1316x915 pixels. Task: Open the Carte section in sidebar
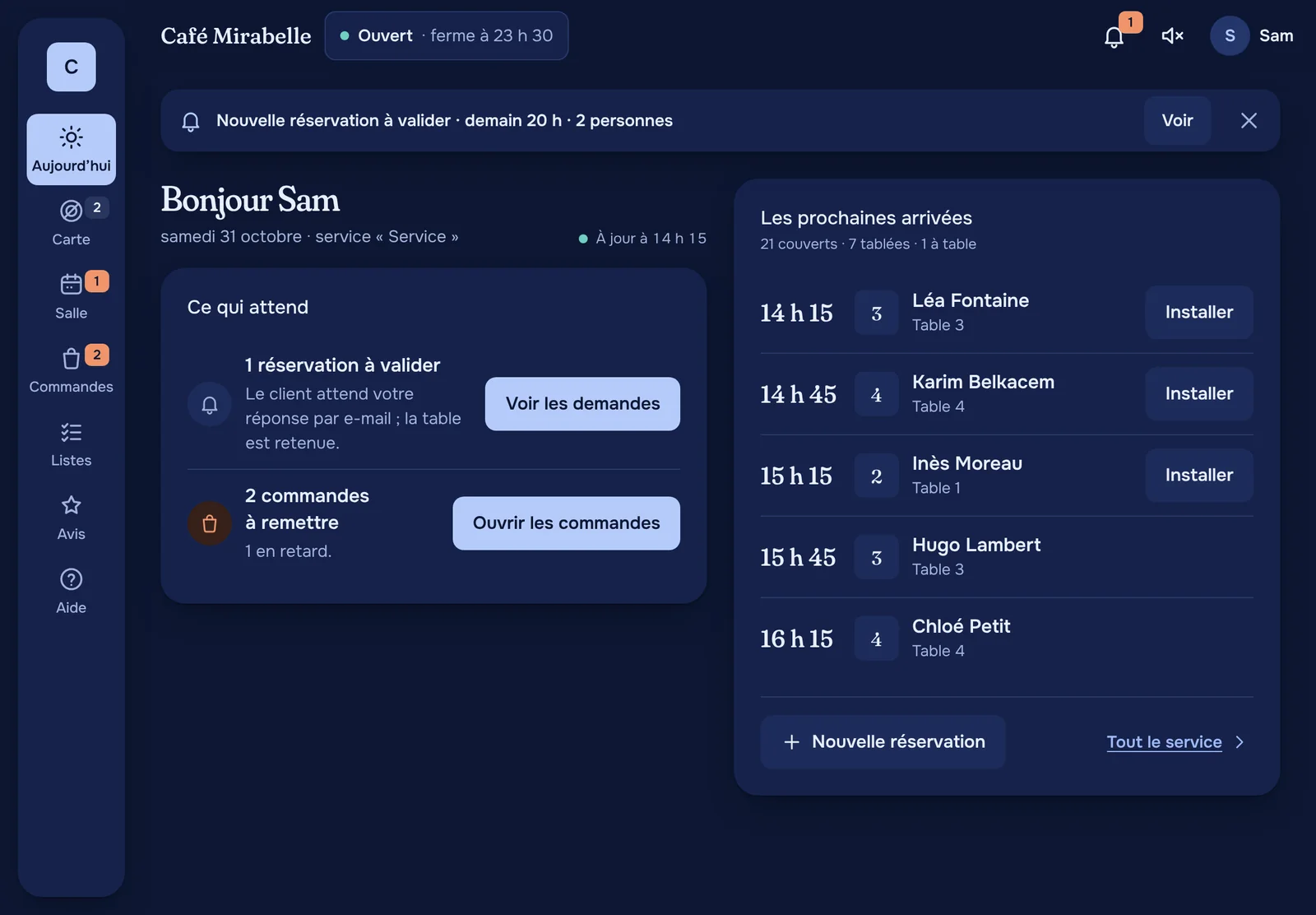coord(71,223)
